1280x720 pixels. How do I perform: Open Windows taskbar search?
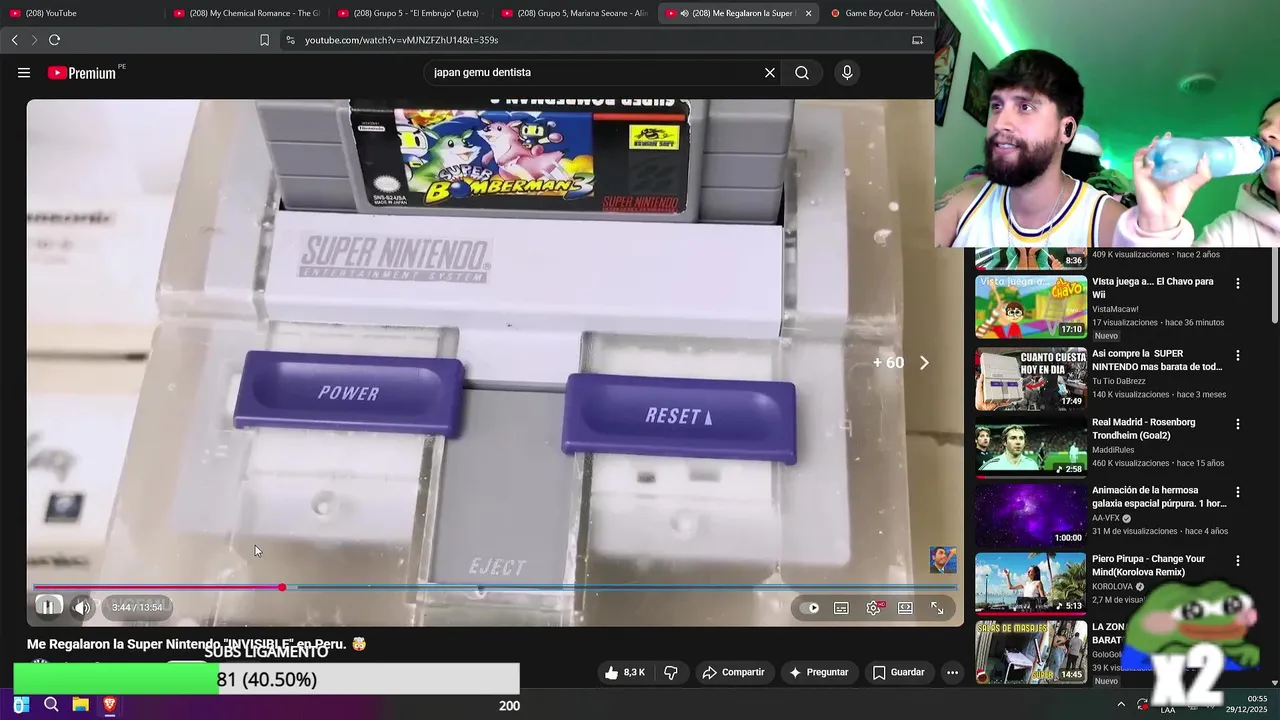[51, 705]
